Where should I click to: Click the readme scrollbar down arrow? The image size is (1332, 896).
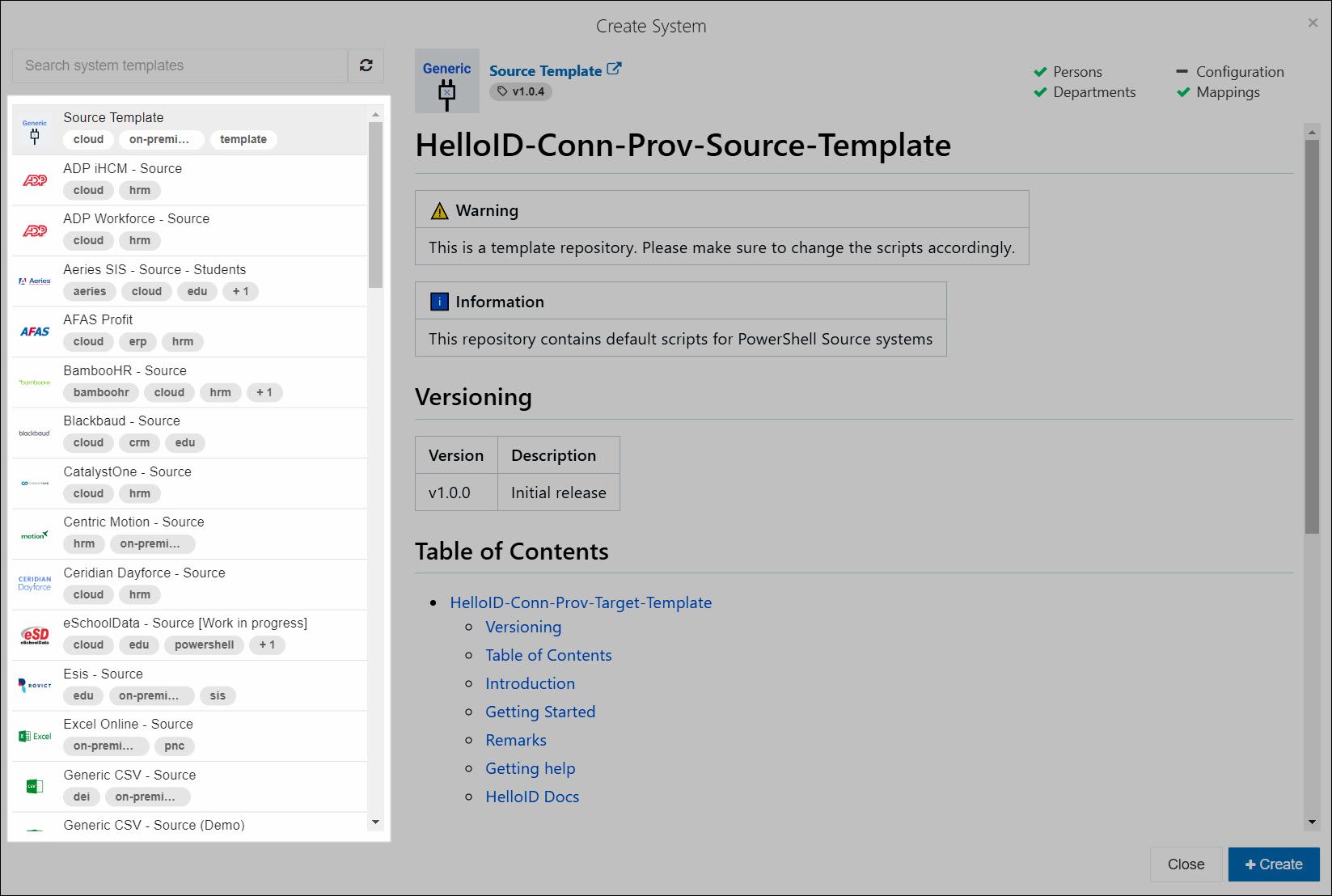point(1312,822)
